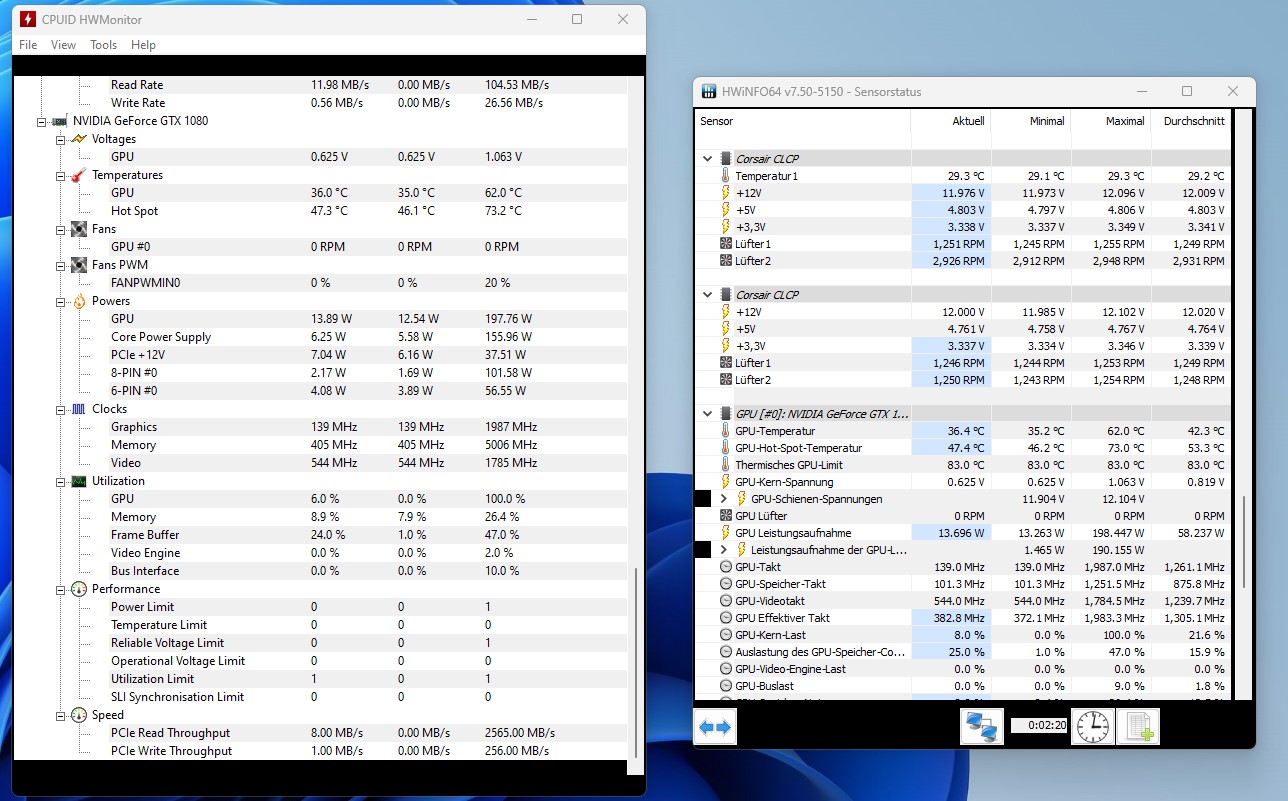The width and height of the screenshot is (1288, 801).
Task: Open the View menu in HWMonitor
Action: (63, 45)
